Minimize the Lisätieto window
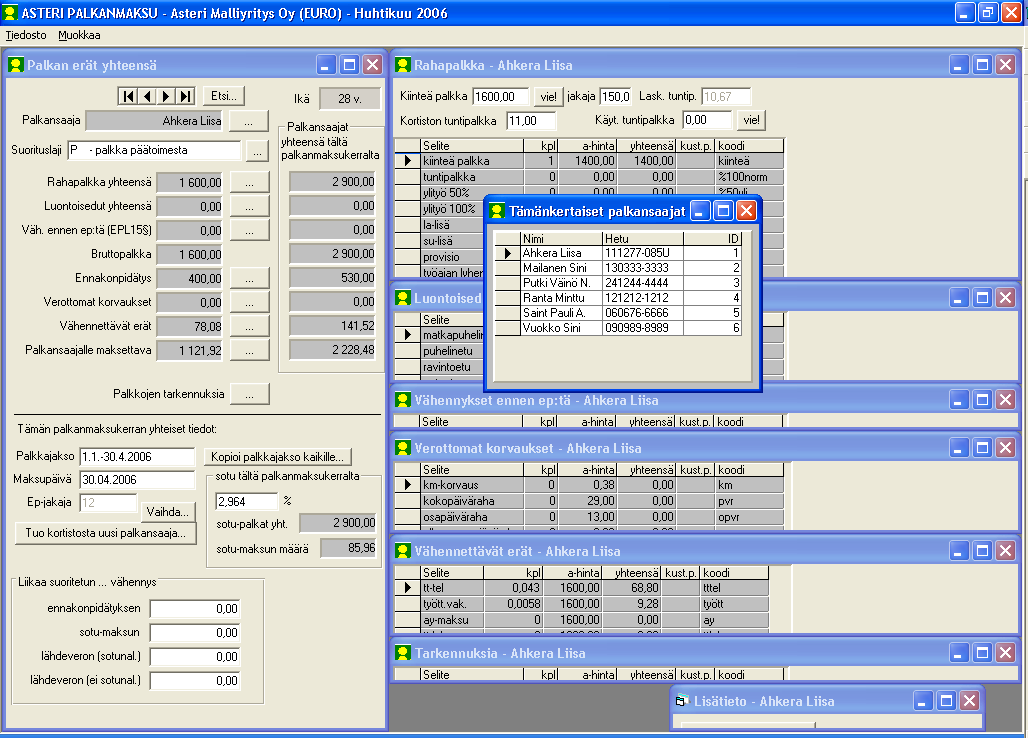1028x738 pixels. pos(922,701)
